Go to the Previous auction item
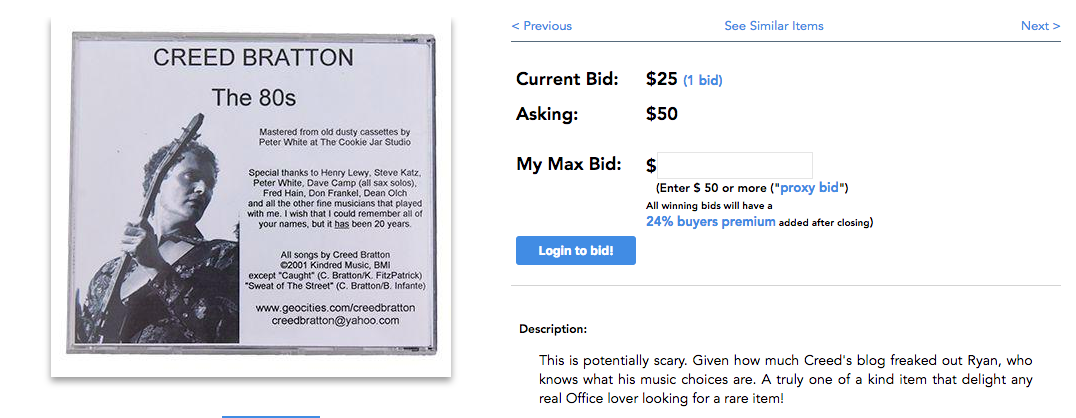The height and width of the screenshot is (418, 1076). coord(541,26)
